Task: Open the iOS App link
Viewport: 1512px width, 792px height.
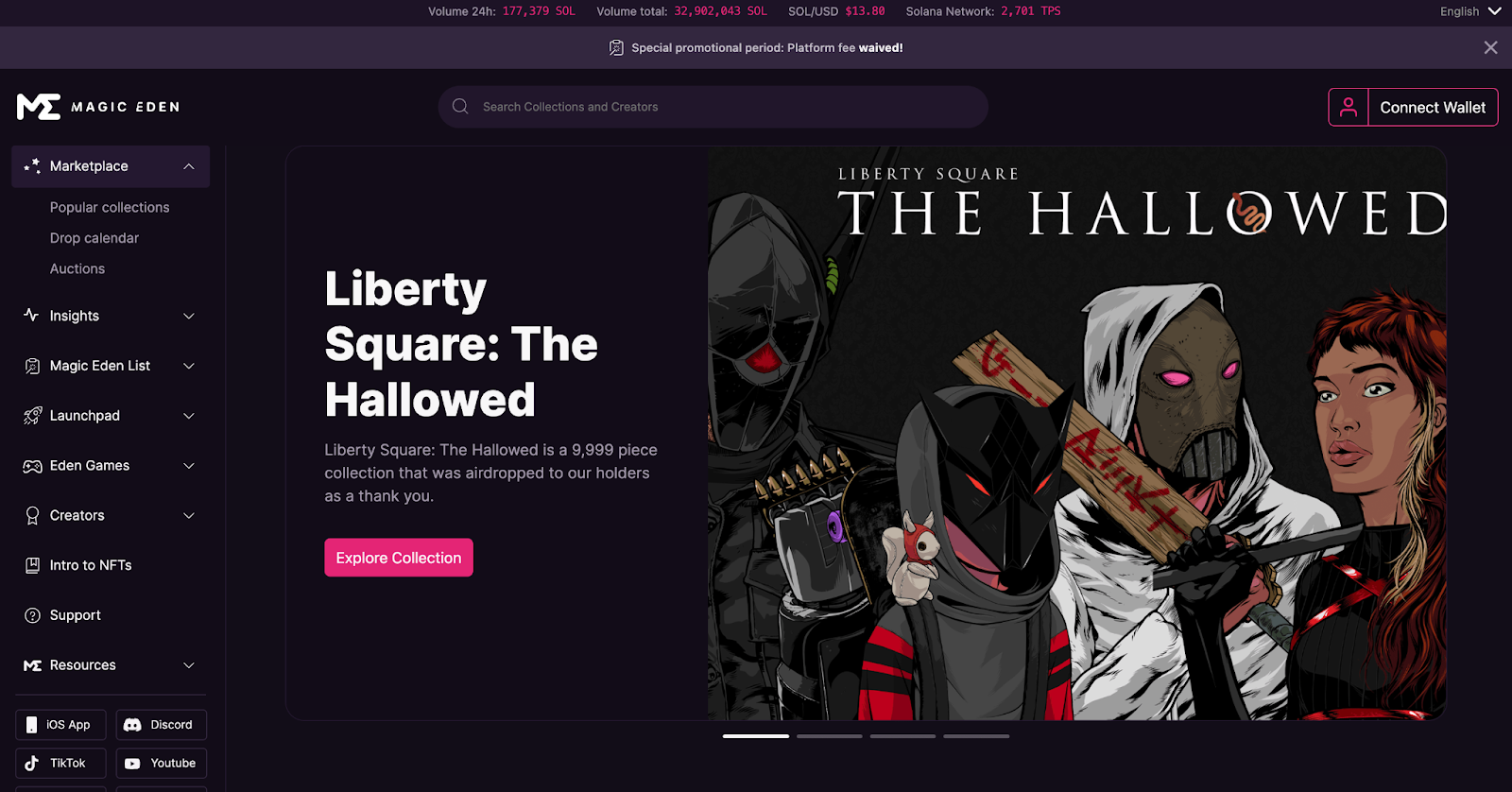Action: pos(60,725)
